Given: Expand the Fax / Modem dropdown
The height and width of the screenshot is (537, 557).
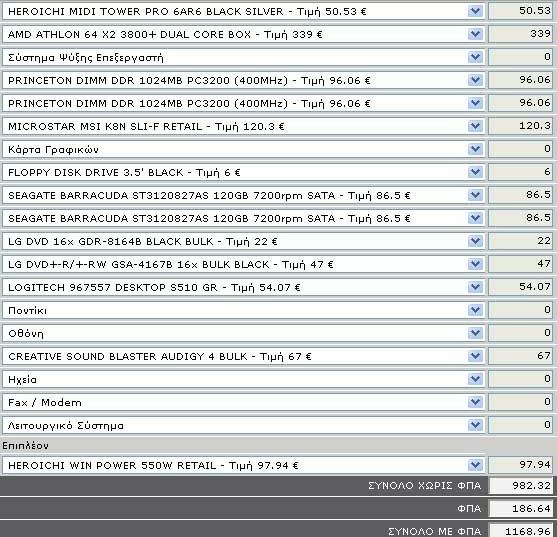Looking at the screenshot, I should [243, 402].
